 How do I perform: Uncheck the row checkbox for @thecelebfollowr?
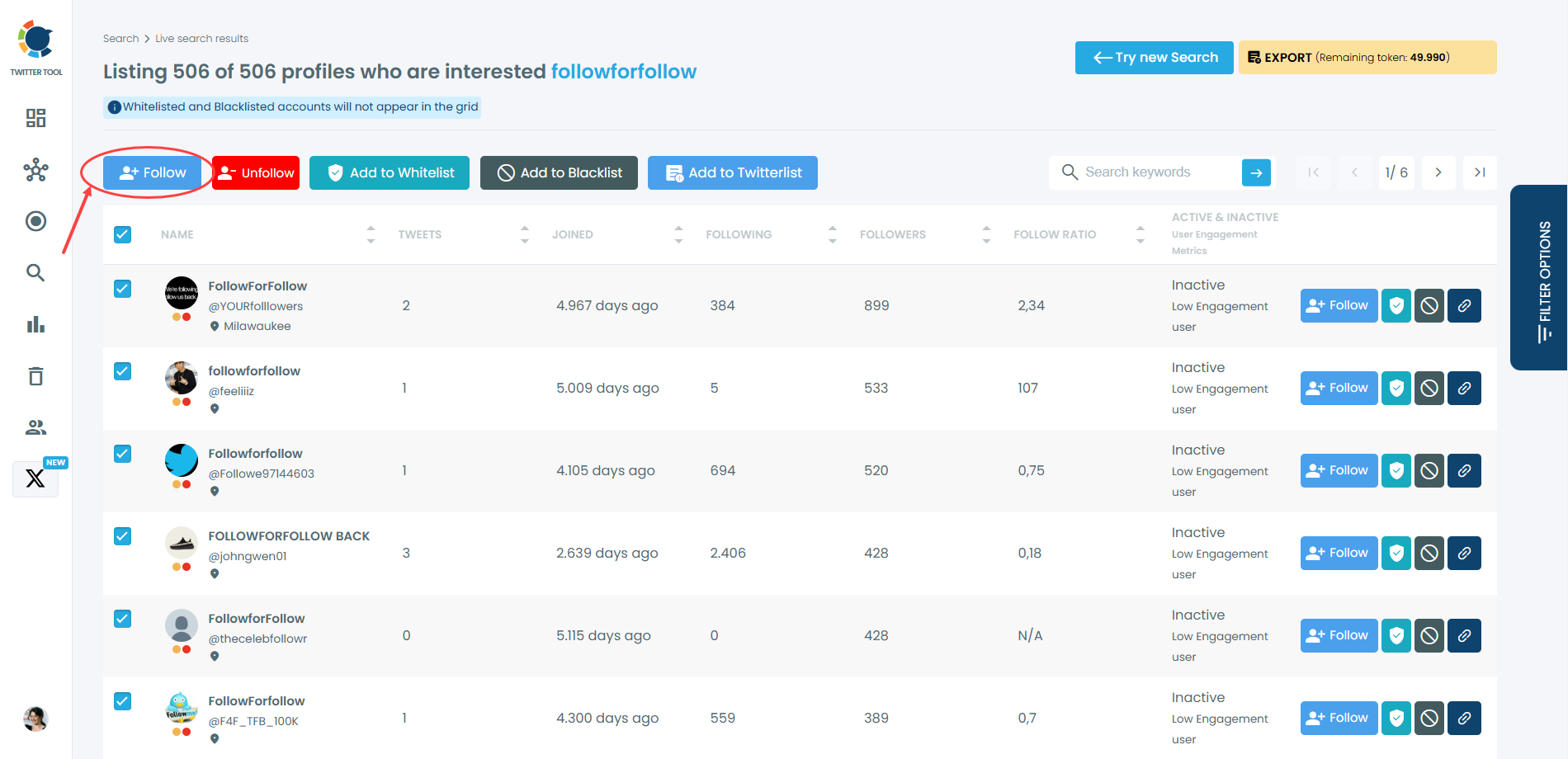tap(122, 619)
